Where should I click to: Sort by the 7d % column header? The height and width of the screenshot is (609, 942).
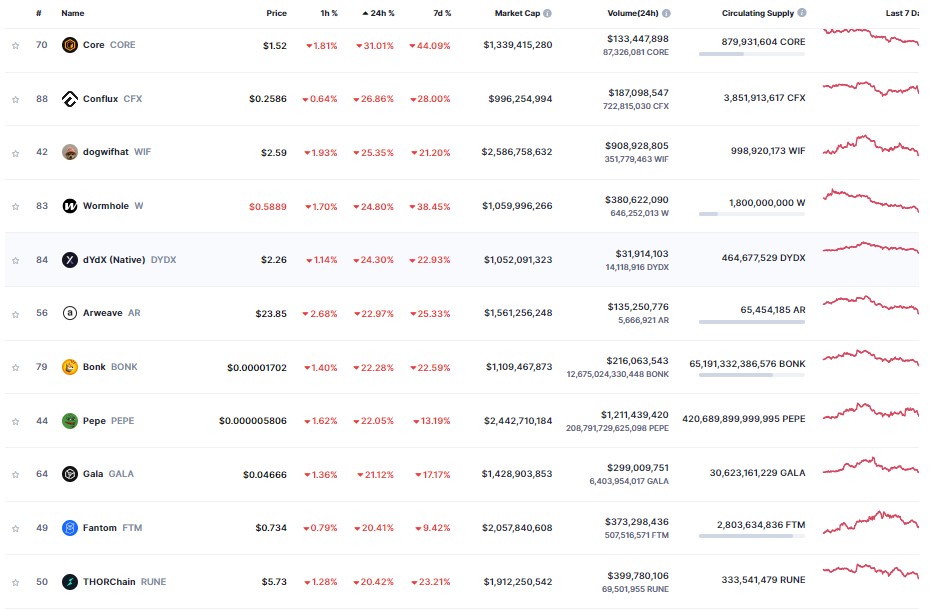(x=441, y=14)
